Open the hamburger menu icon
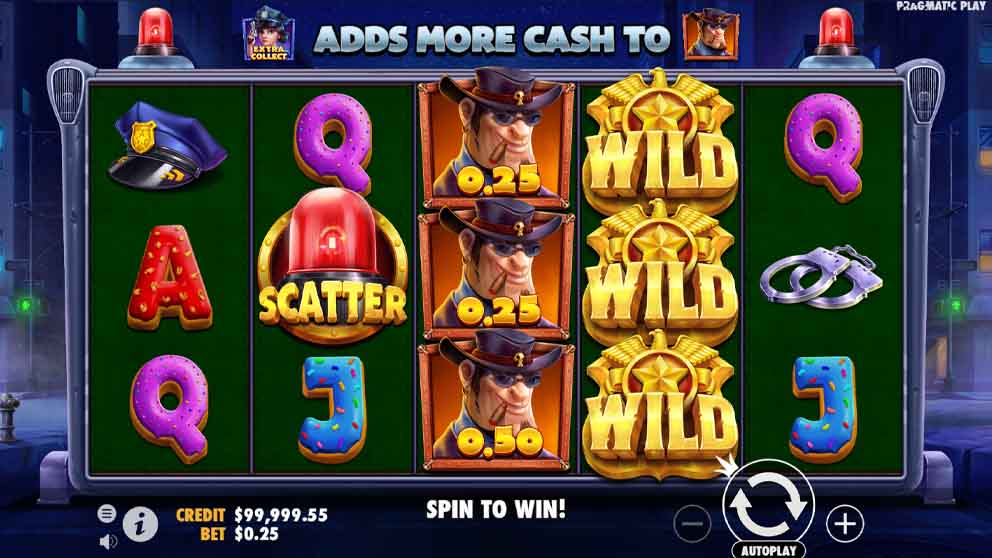This screenshot has height=558, width=992. pyautogui.click(x=107, y=513)
